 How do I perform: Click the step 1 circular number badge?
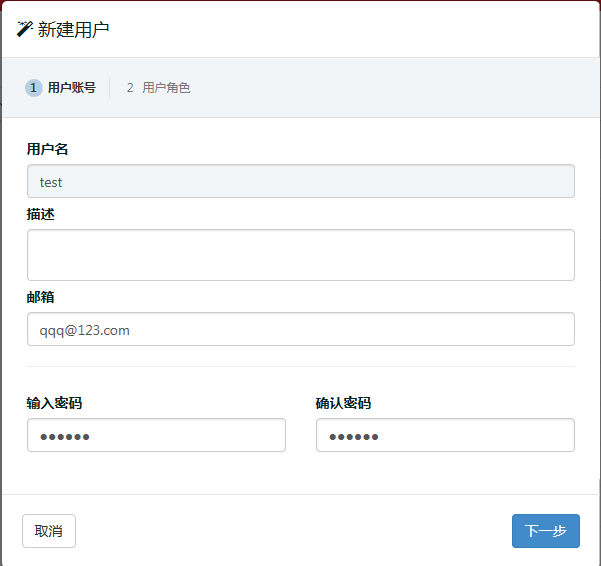(x=34, y=88)
